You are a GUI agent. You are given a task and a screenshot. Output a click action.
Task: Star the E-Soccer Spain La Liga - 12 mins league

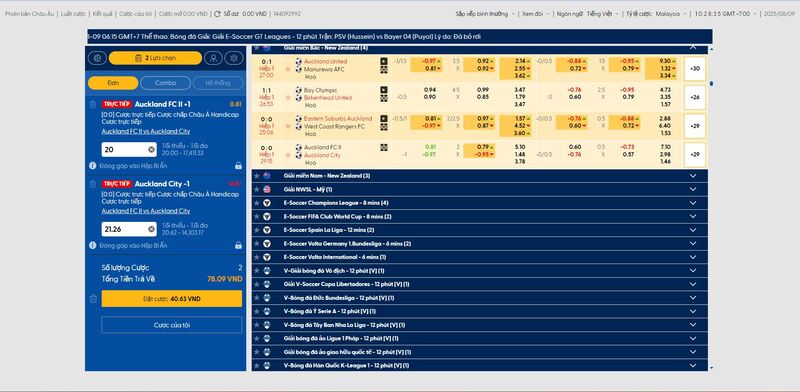coord(257,230)
